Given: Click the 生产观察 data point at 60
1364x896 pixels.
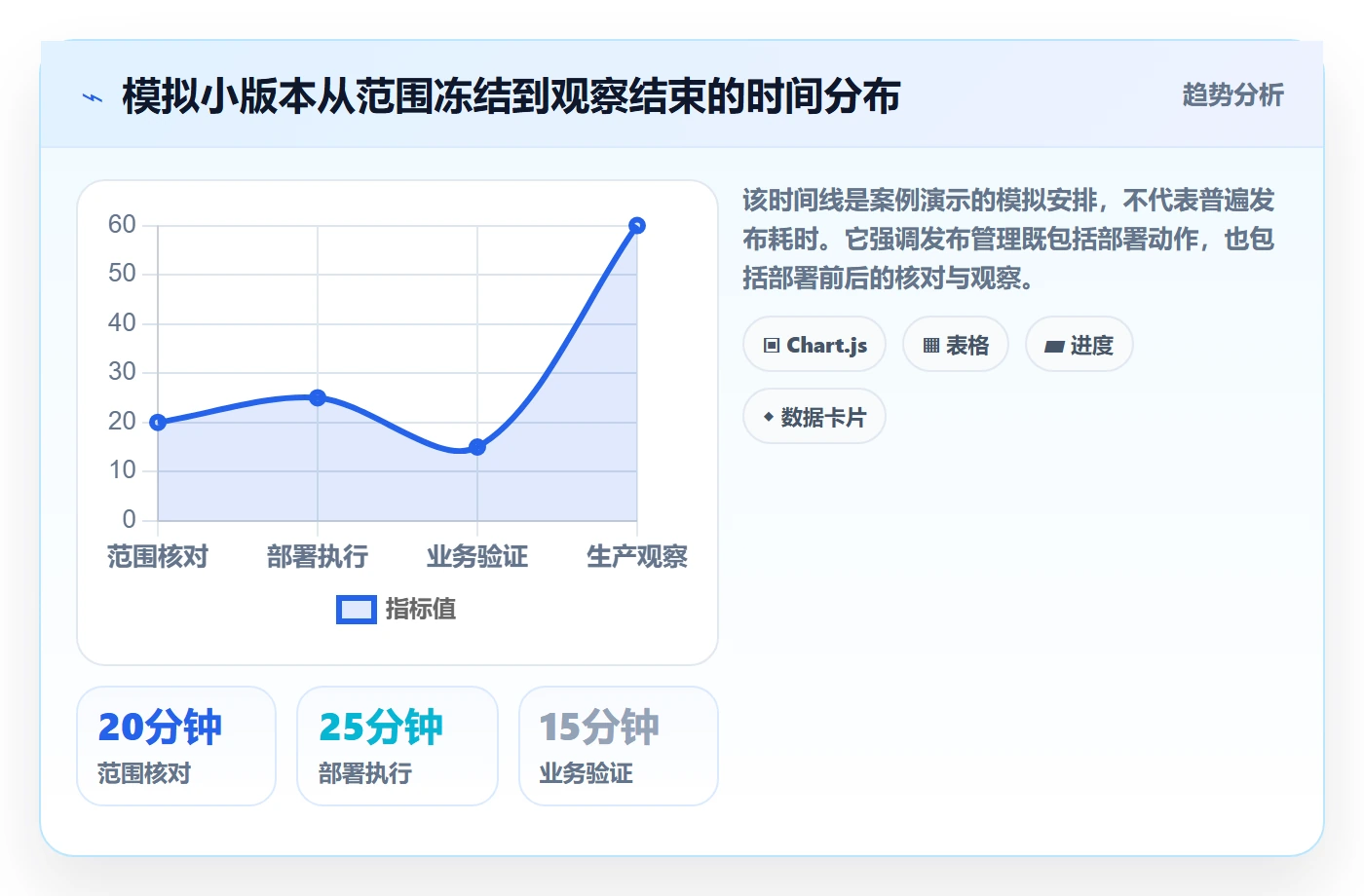Looking at the screenshot, I should (637, 226).
